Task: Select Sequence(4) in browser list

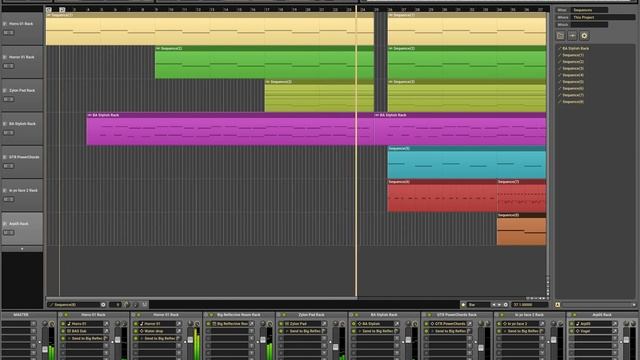Action: click(573, 75)
